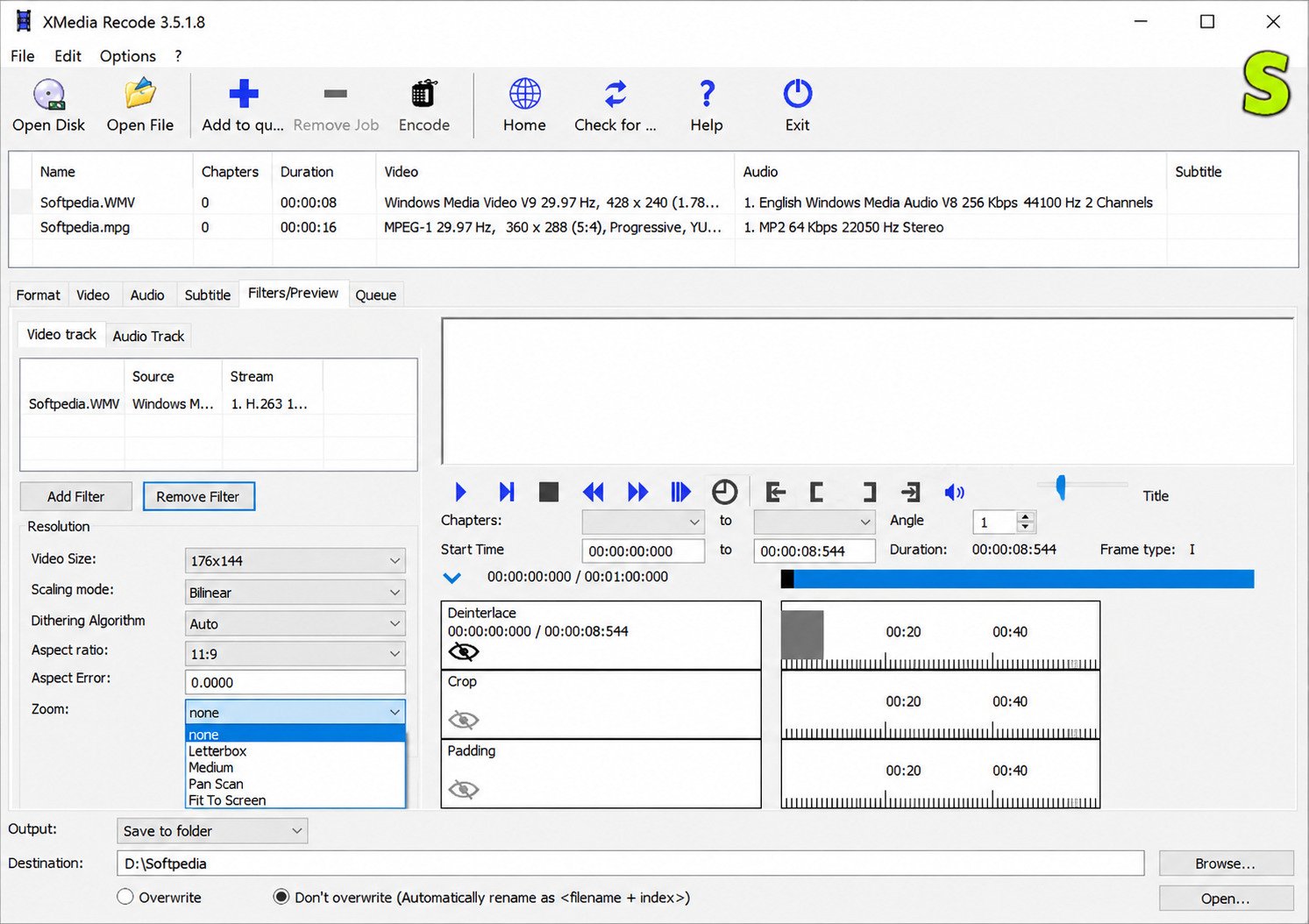Switch to the Audio tab

[x=147, y=295]
